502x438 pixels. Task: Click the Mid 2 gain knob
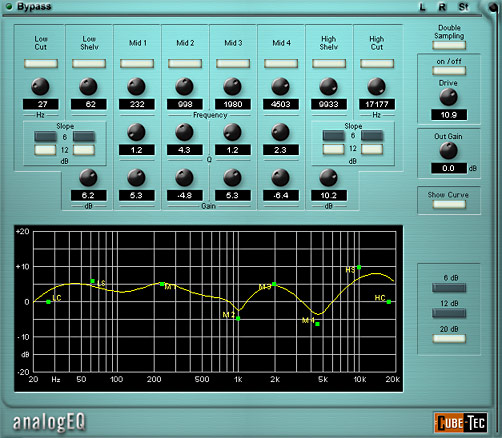(184, 177)
